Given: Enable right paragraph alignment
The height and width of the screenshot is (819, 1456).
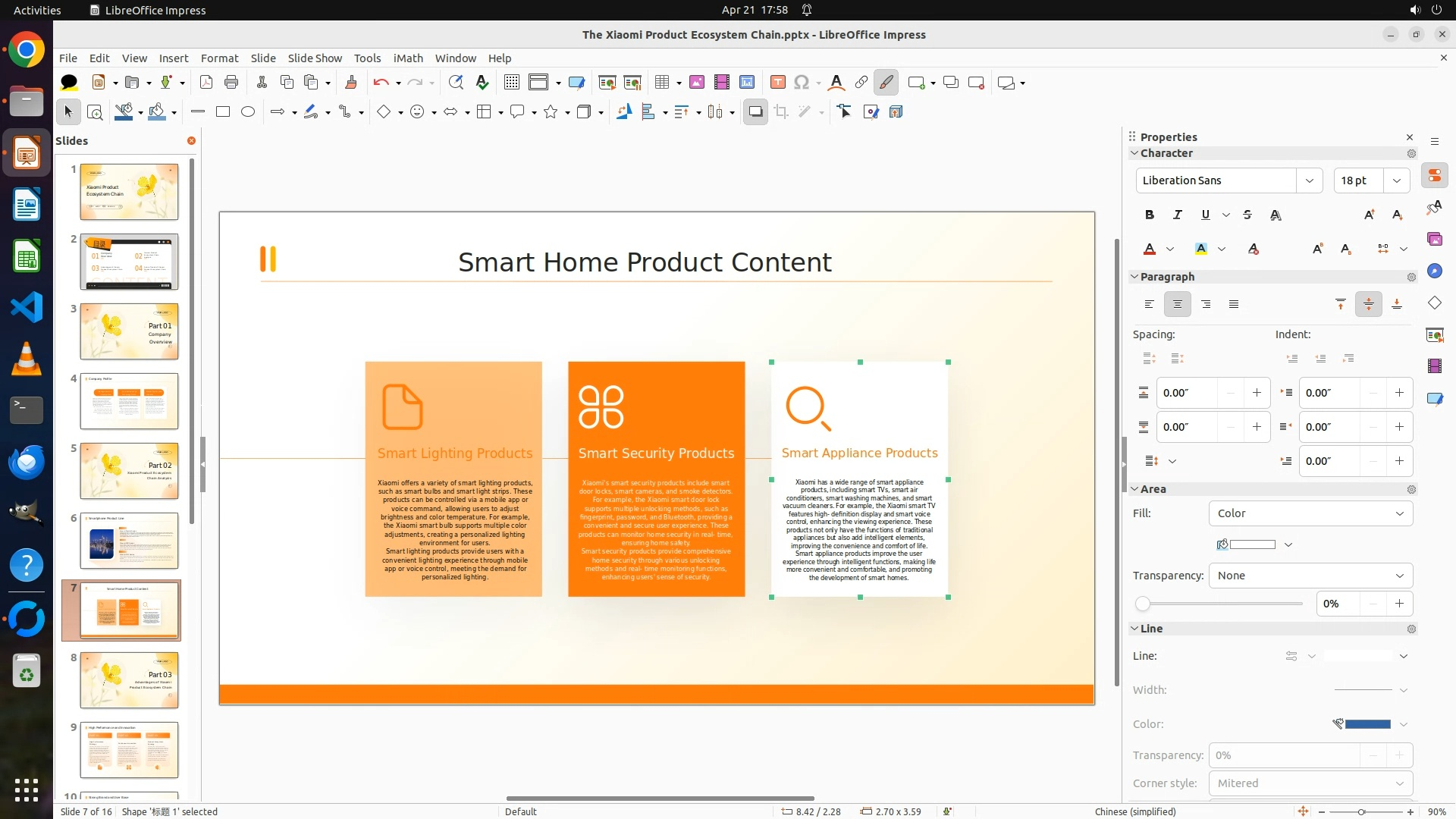Looking at the screenshot, I should (1206, 305).
